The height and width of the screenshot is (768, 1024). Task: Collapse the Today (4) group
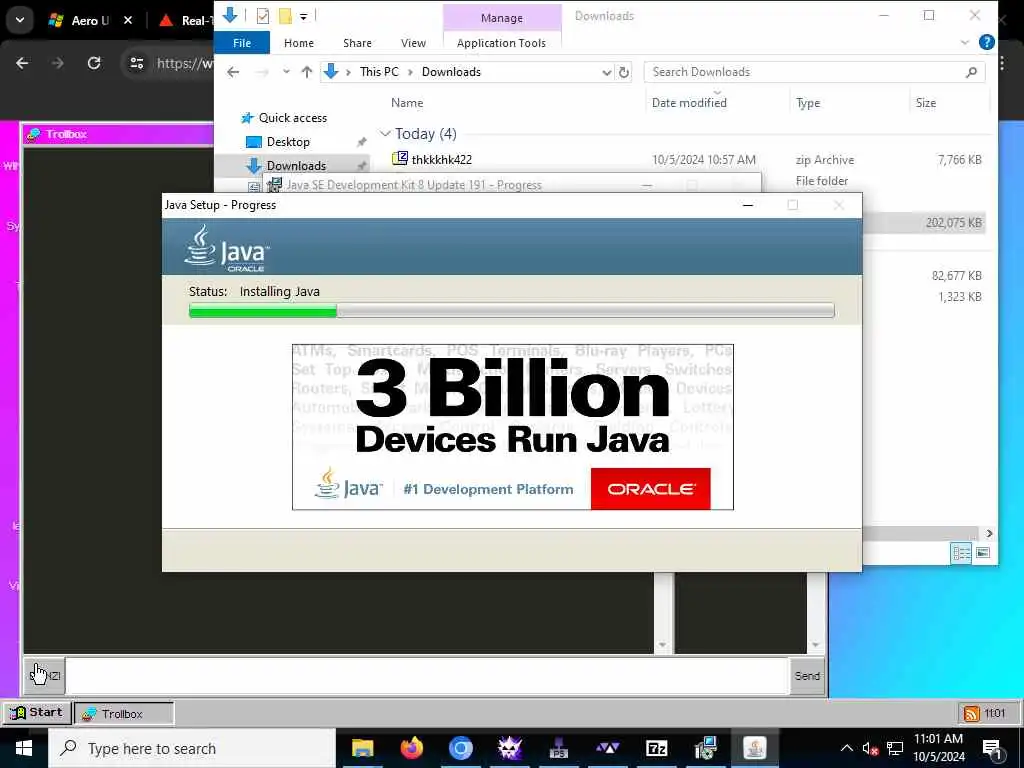(x=385, y=134)
